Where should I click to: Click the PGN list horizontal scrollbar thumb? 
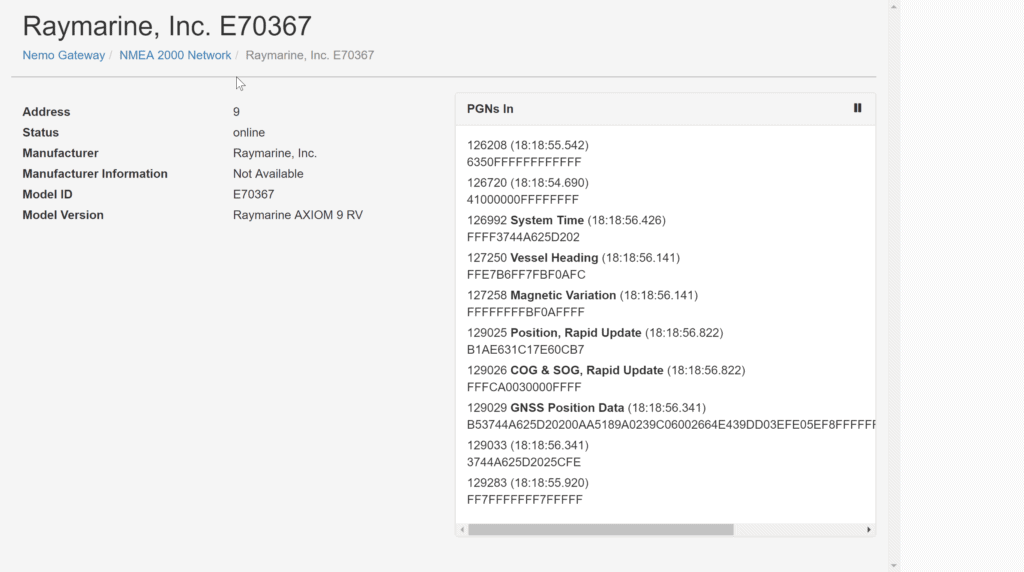pyautogui.click(x=601, y=530)
